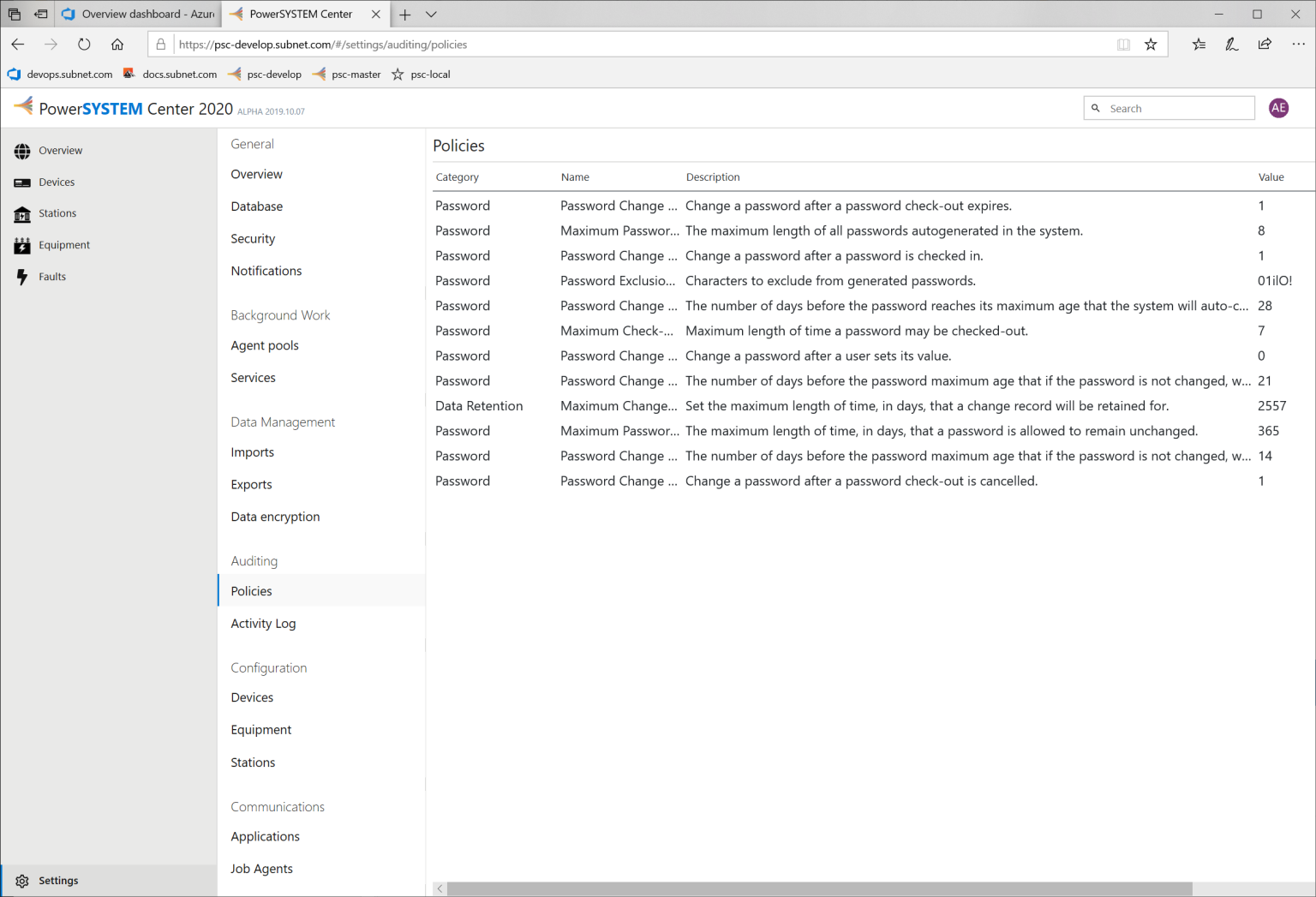The image size is (1316, 897).
Task: Open the Activity Log settings page
Action: (x=263, y=624)
